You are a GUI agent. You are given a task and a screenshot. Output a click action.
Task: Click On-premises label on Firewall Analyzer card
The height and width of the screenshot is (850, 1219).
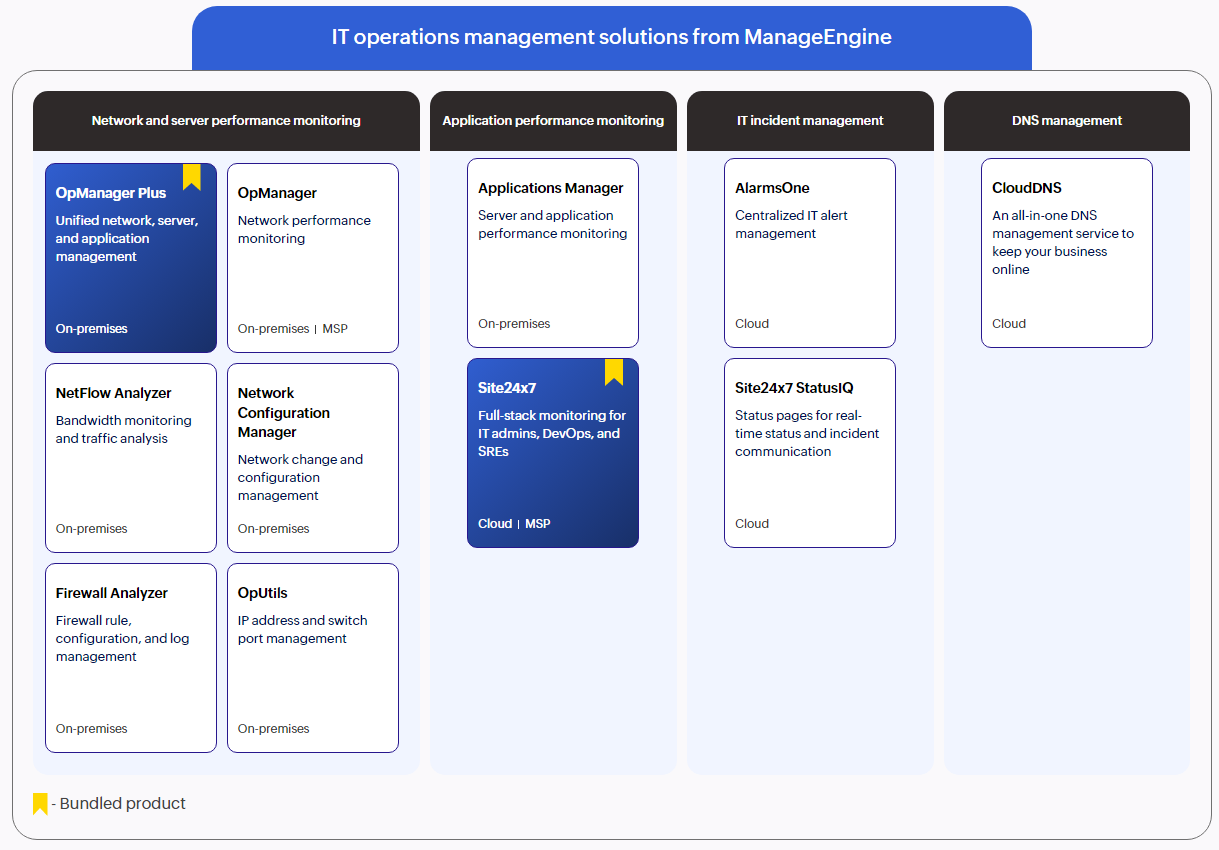tap(92, 729)
